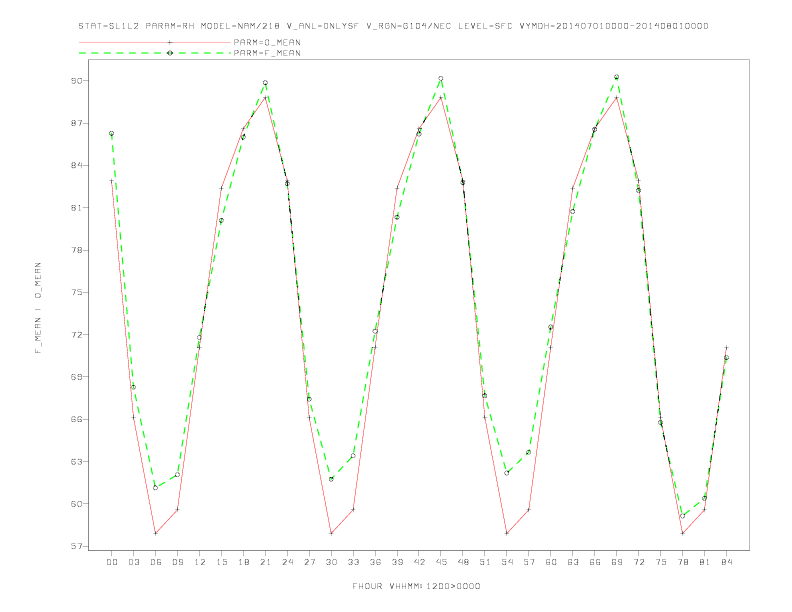Click the O_MEAN plus data point at hour 00
Image resolution: width=792 pixels, height=612 pixels.
[112, 181]
